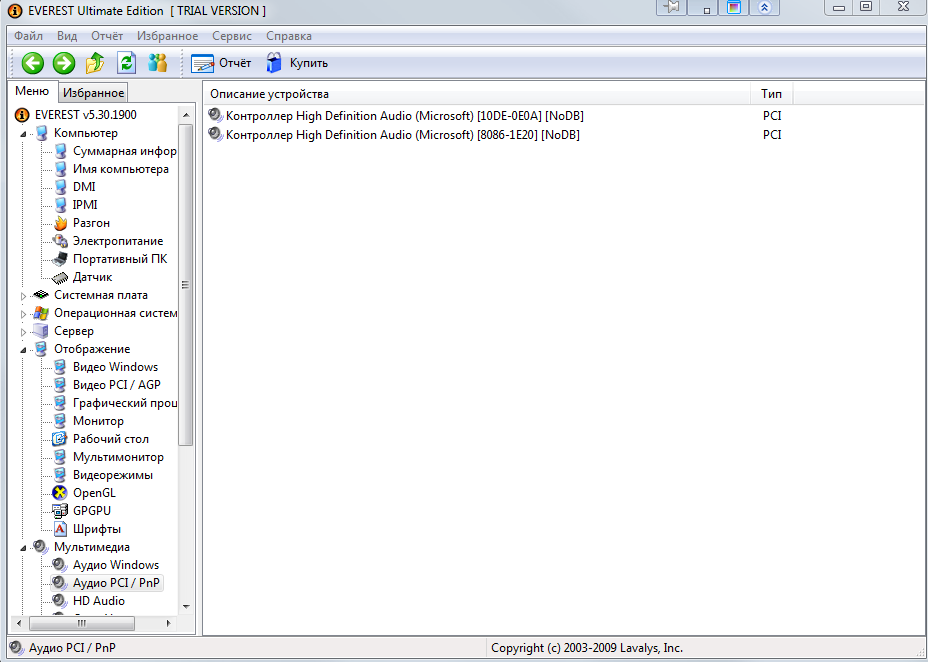Screen dimensions: 928x662
Task: Click the Рабочий стол icon
Action: (60, 439)
